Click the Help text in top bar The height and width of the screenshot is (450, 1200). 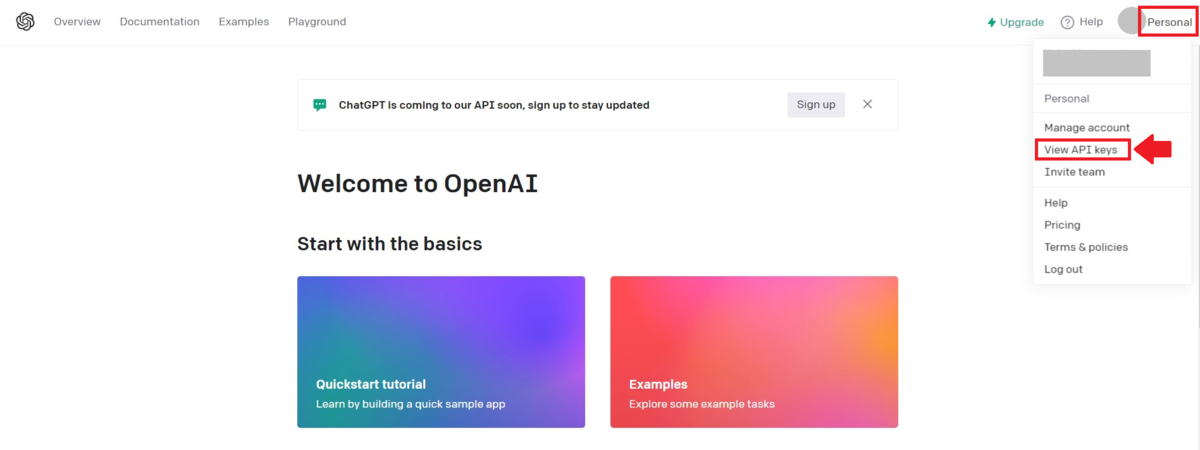(1091, 22)
